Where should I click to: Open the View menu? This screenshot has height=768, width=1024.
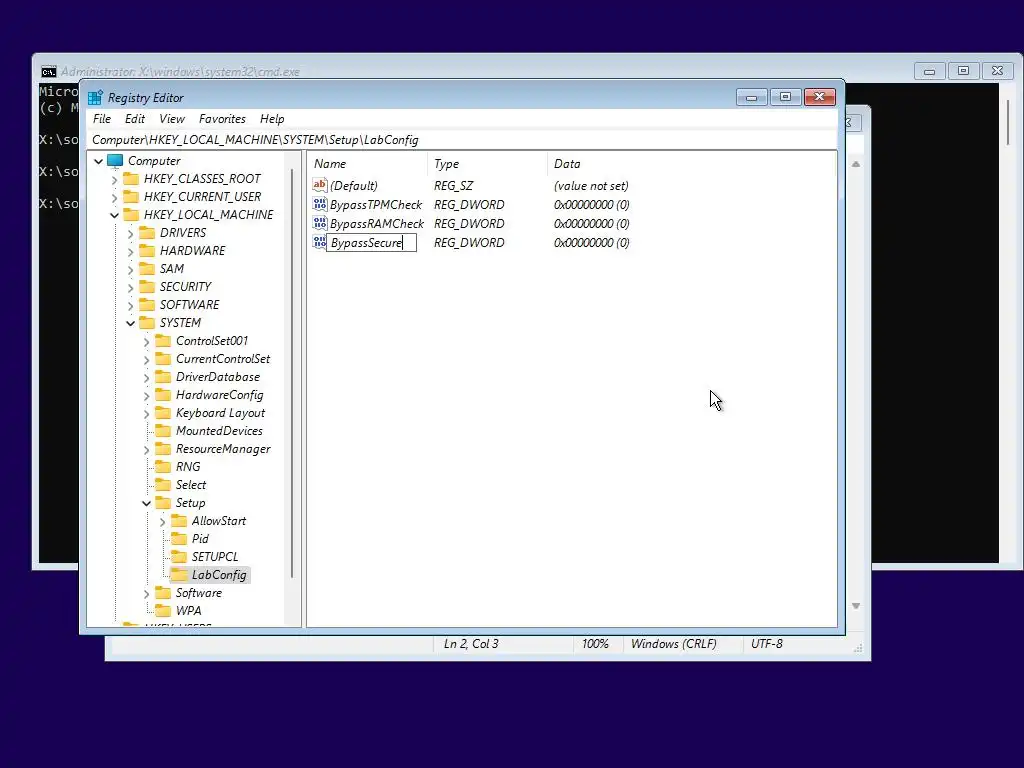pyautogui.click(x=172, y=119)
